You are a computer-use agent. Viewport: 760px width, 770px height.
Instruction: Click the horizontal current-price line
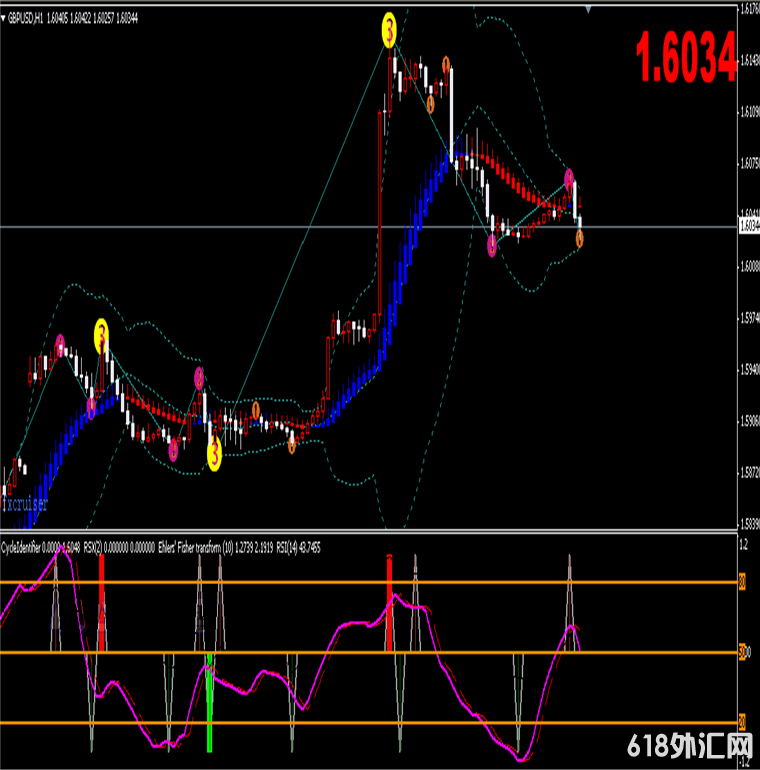(368, 227)
